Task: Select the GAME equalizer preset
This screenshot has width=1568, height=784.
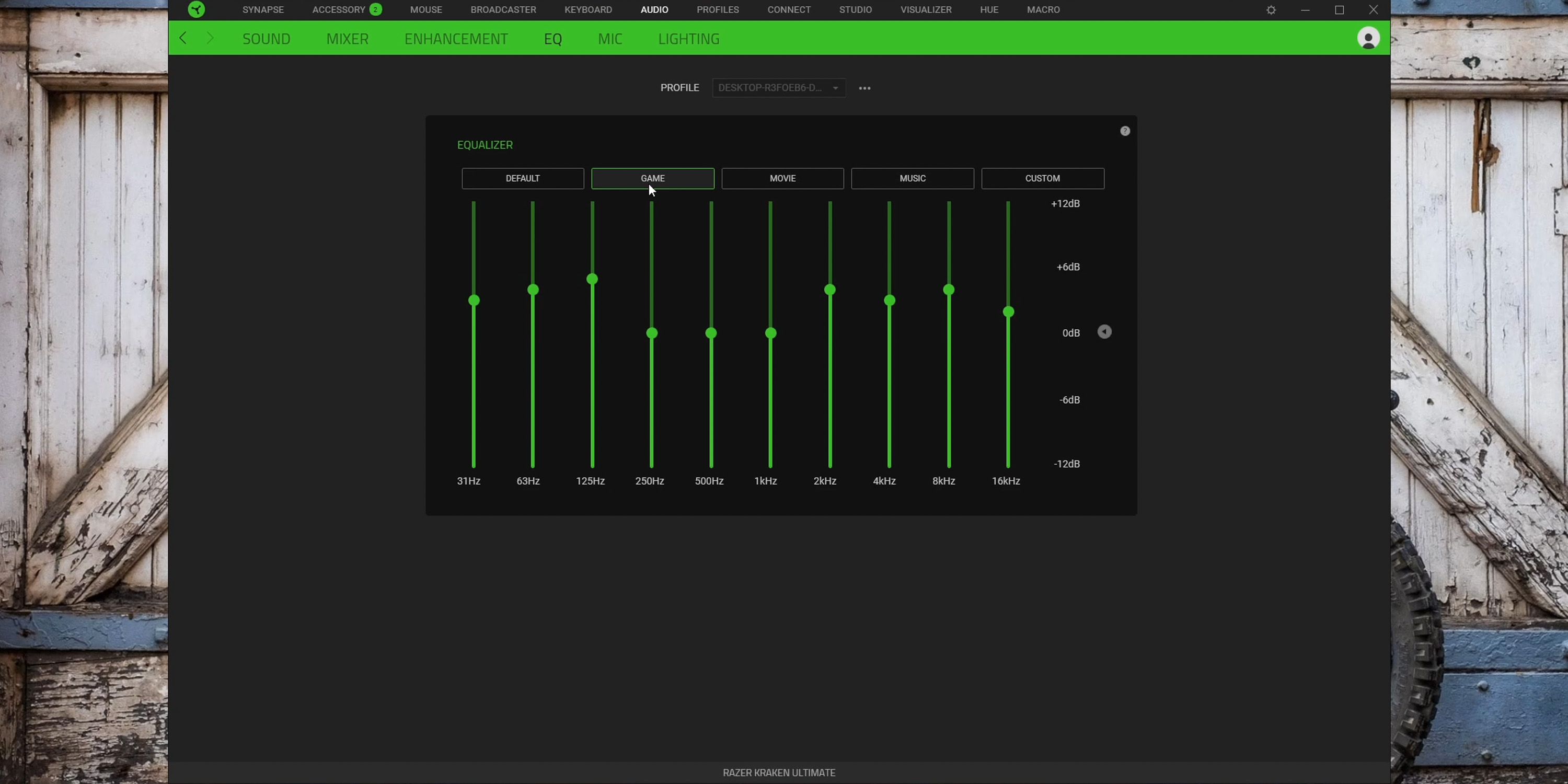Action: (652, 178)
